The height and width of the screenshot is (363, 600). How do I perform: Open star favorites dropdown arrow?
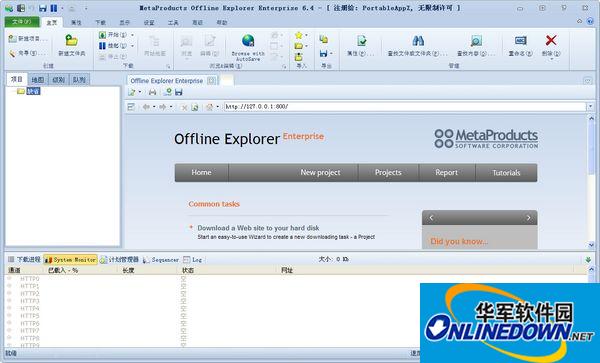tap(306, 35)
